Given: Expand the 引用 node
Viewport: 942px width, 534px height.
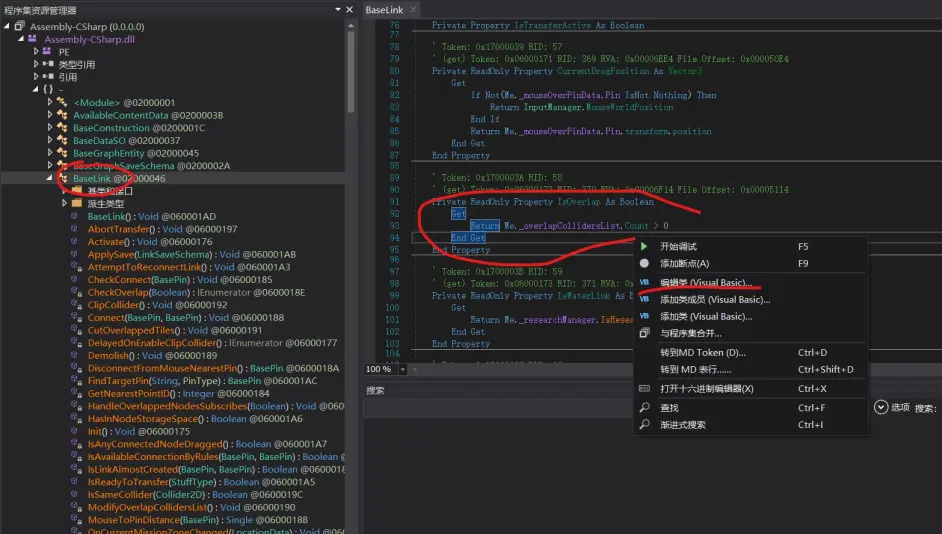Looking at the screenshot, I should [x=36, y=76].
